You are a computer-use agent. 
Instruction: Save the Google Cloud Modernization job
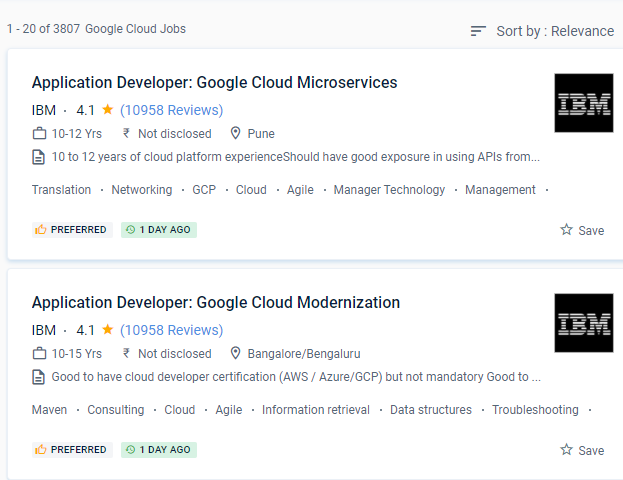click(x=582, y=450)
